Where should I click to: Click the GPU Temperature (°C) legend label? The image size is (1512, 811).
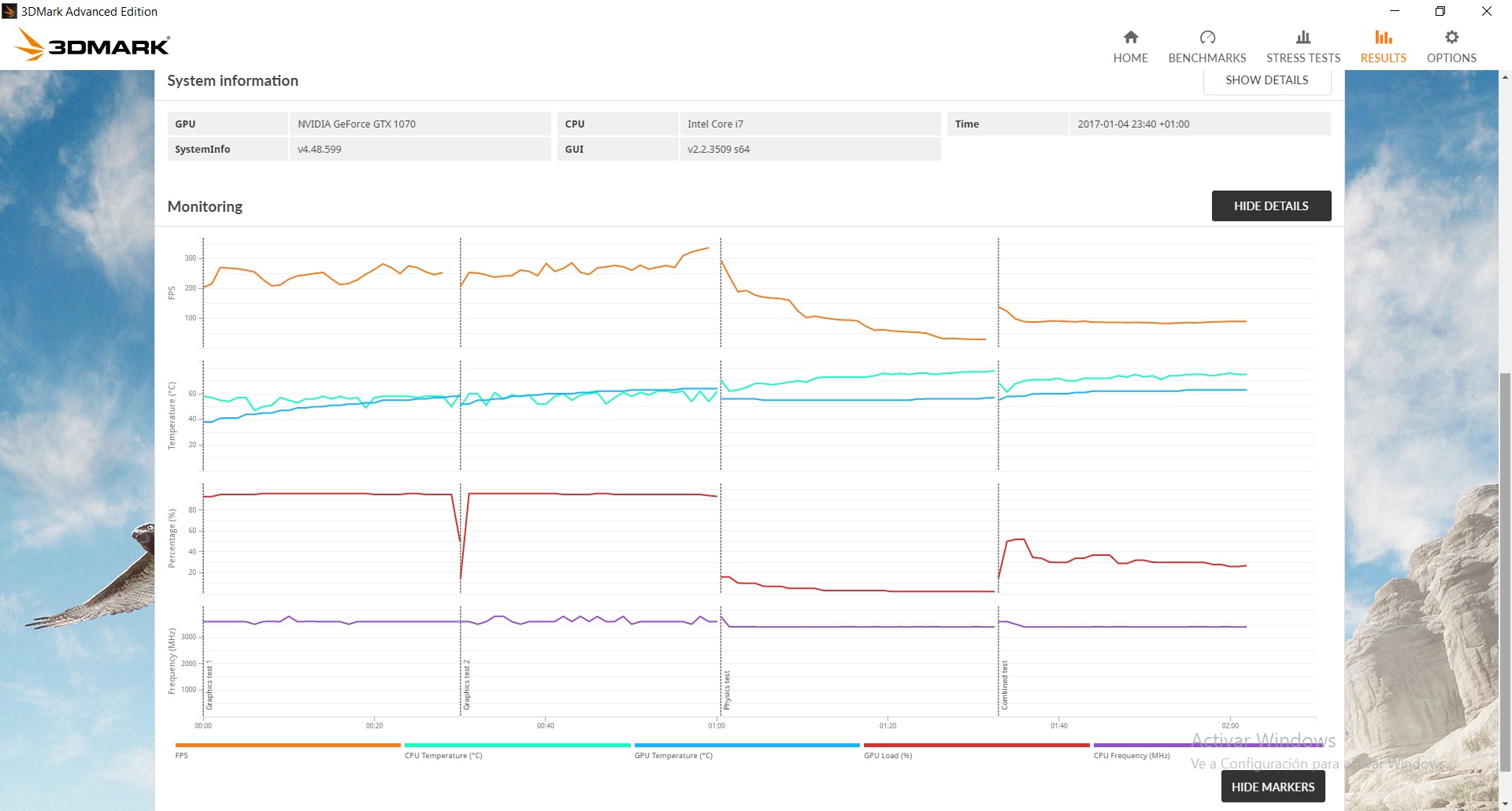click(x=673, y=756)
